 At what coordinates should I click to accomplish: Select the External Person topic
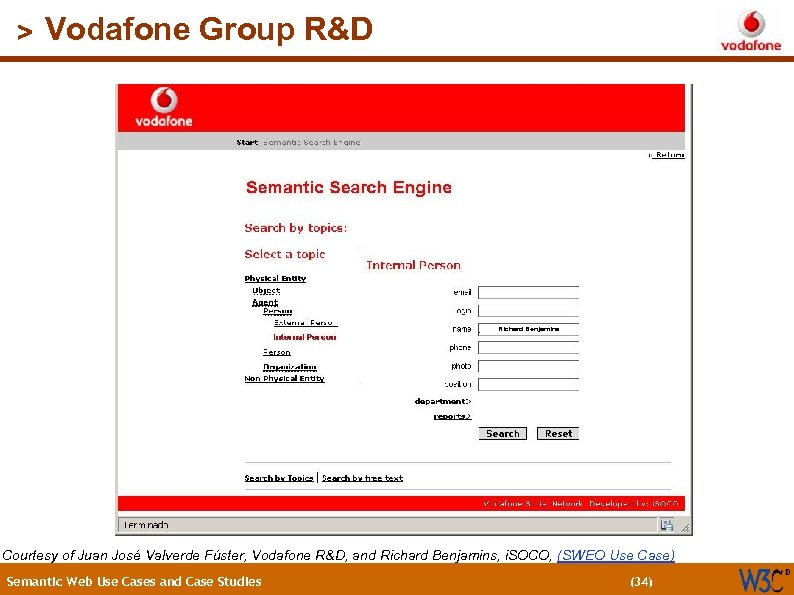click(x=305, y=323)
